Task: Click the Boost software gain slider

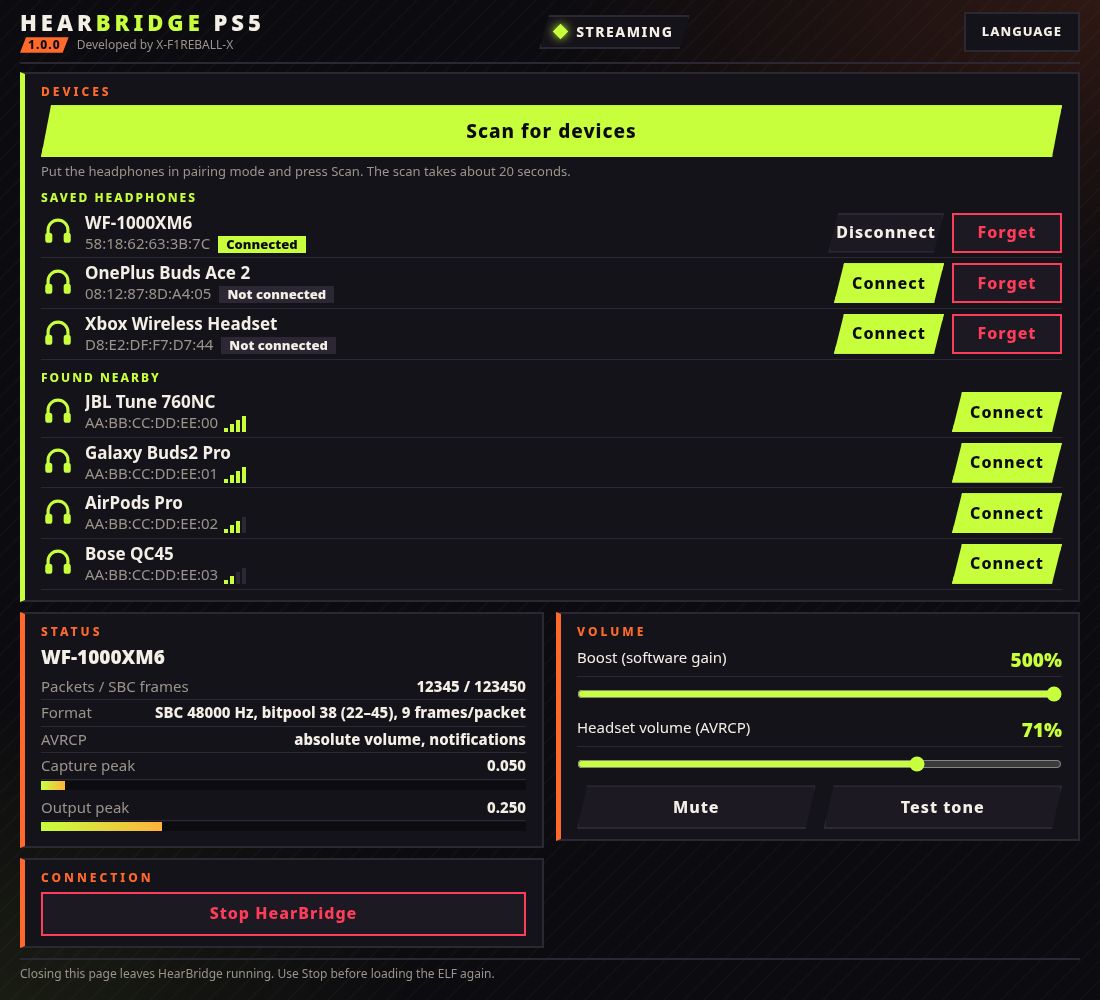Action: [x=819, y=694]
